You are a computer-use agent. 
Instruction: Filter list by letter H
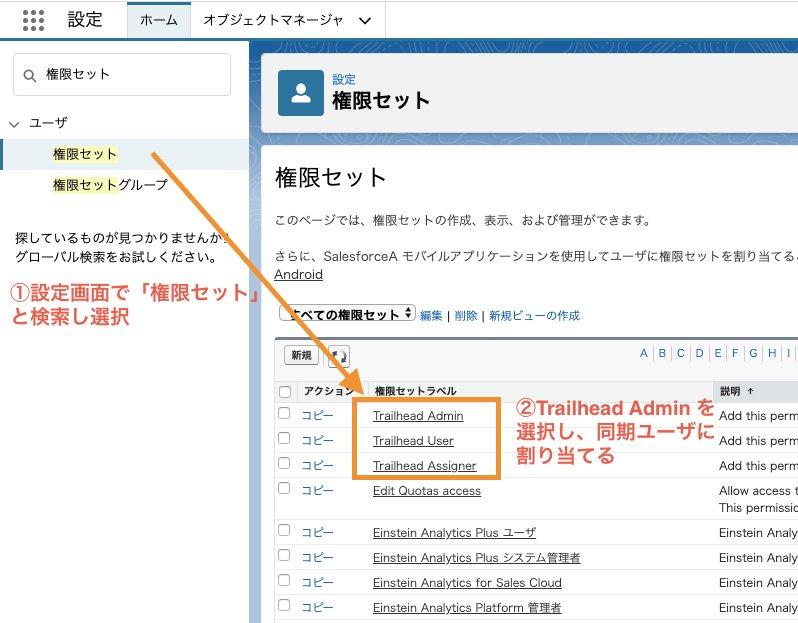[772, 353]
